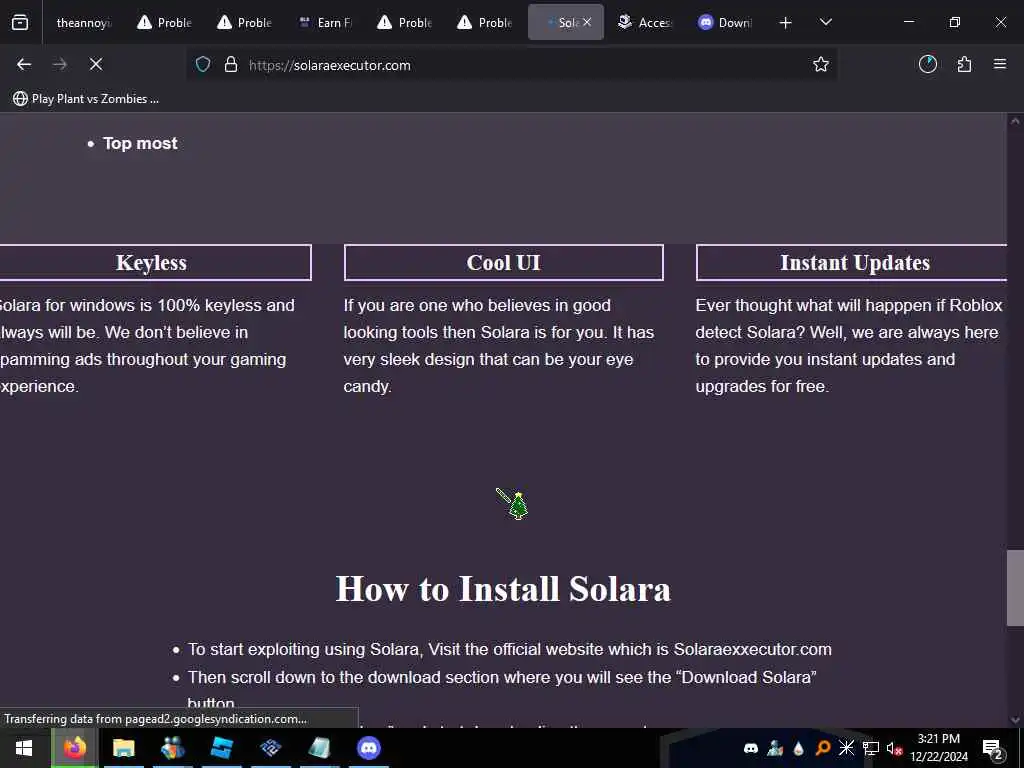
Task: Click the 'To start exploiting using Solara' line
Action: [509, 649]
